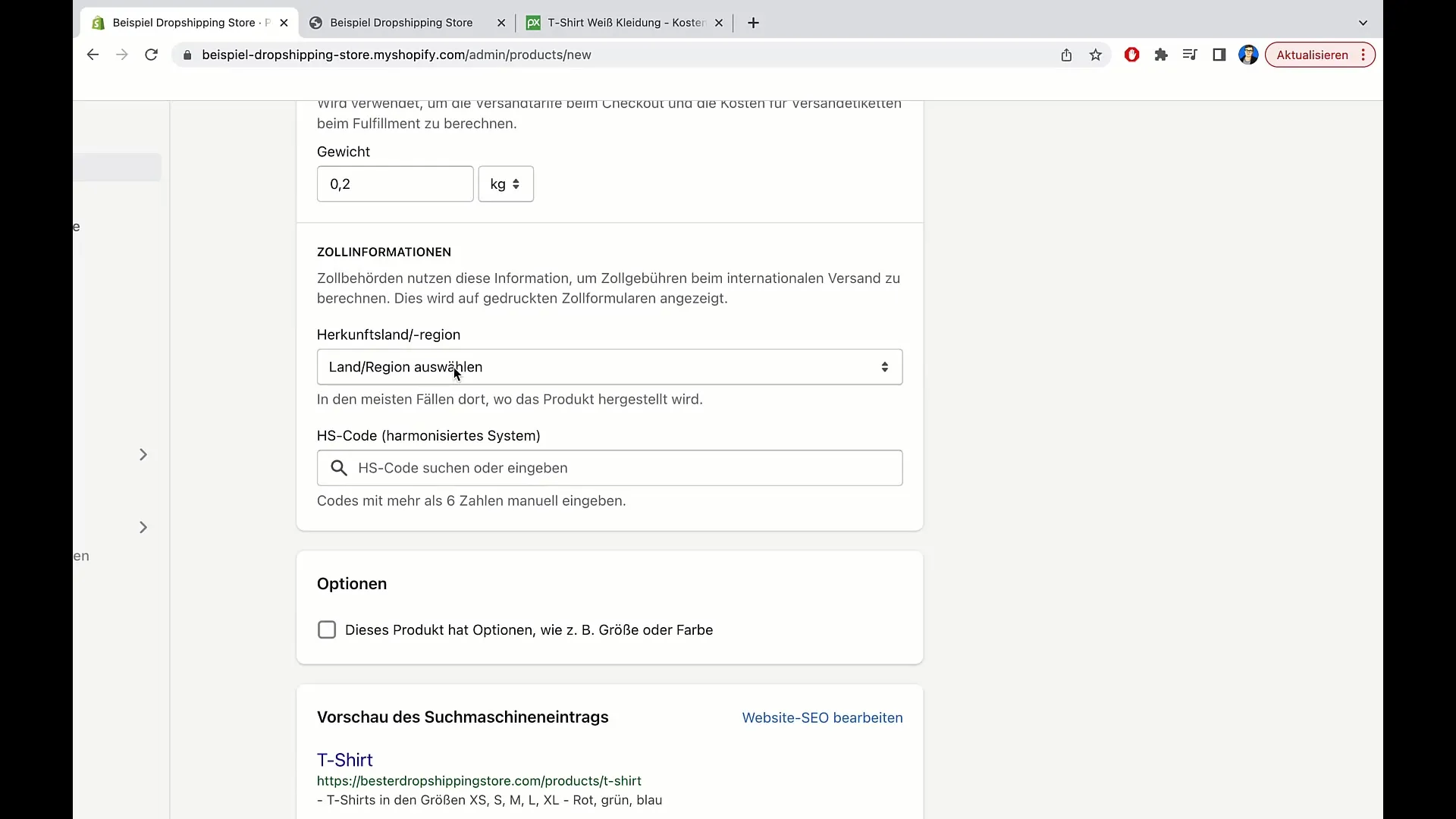1456x819 pixels.
Task: Click the T-Shirt search preview title
Action: pyautogui.click(x=345, y=760)
